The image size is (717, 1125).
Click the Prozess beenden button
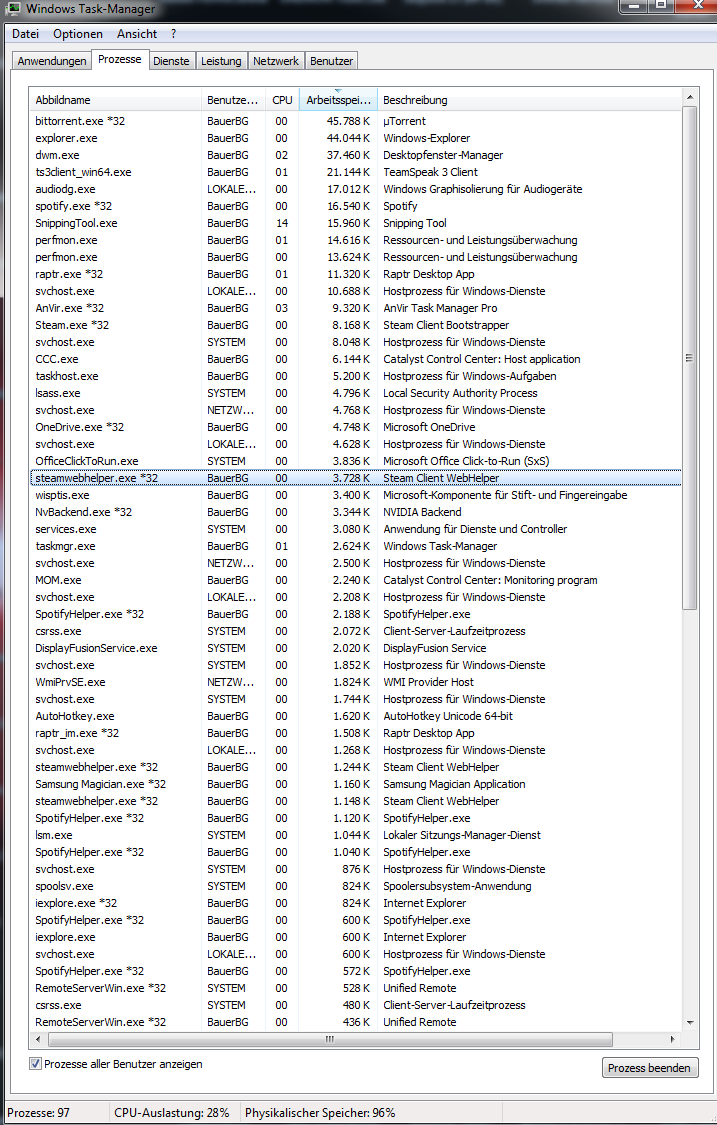[649, 1068]
